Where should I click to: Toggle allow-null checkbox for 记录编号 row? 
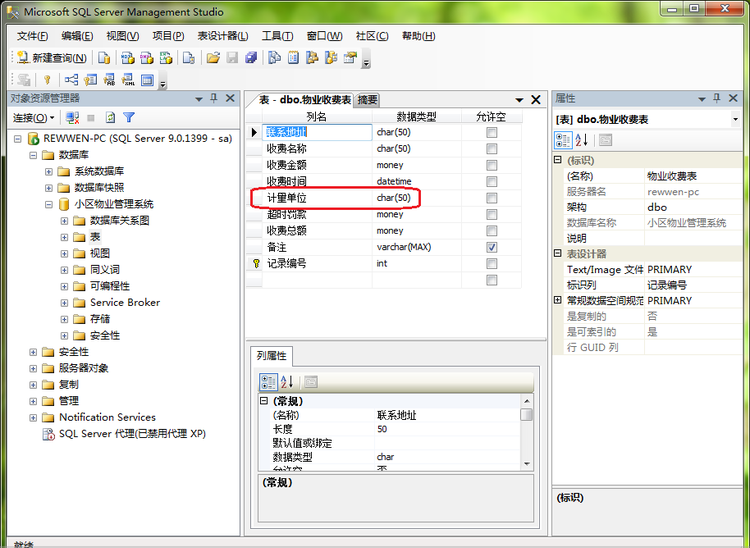[491, 264]
